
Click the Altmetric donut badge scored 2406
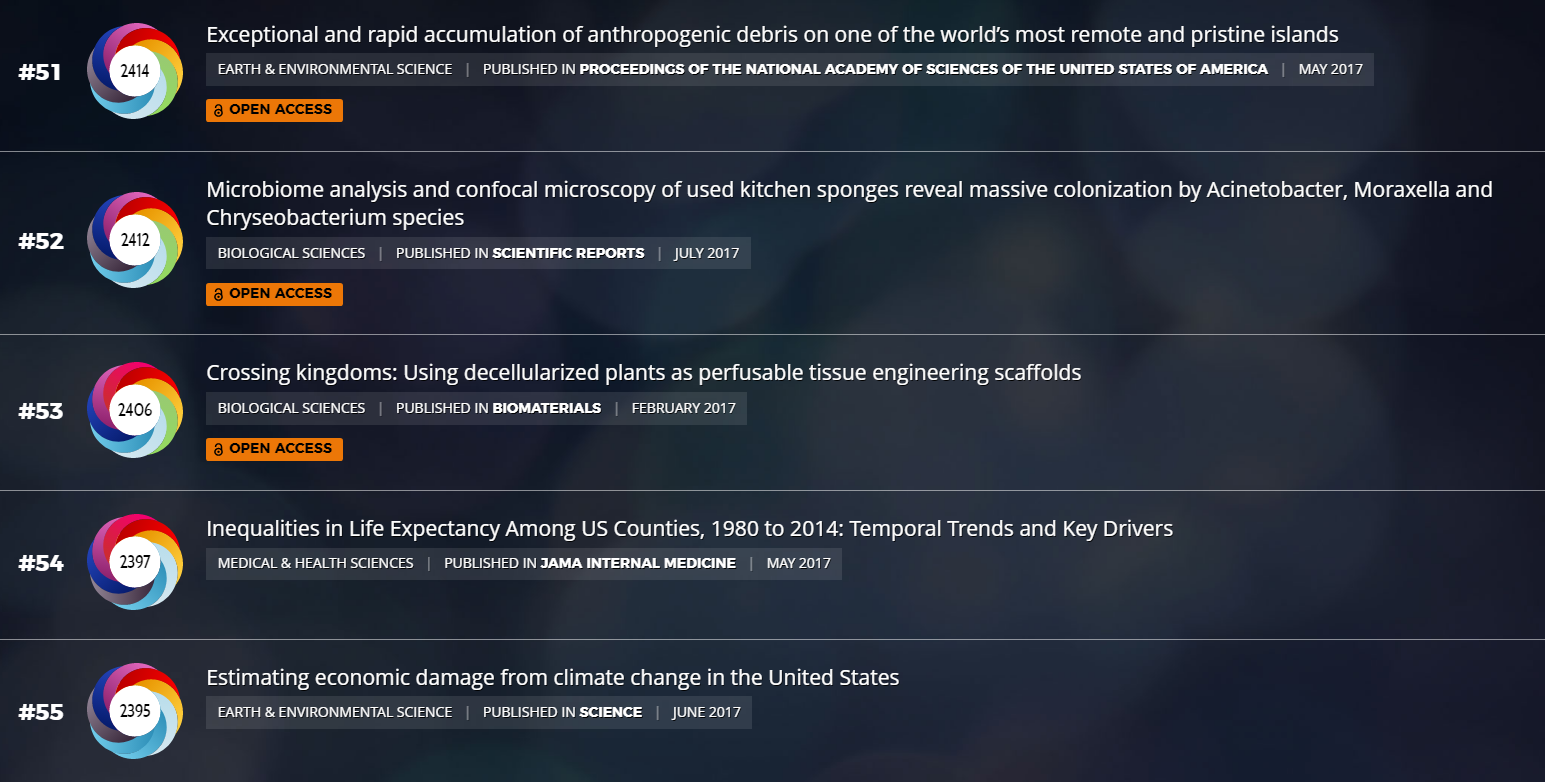click(135, 410)
